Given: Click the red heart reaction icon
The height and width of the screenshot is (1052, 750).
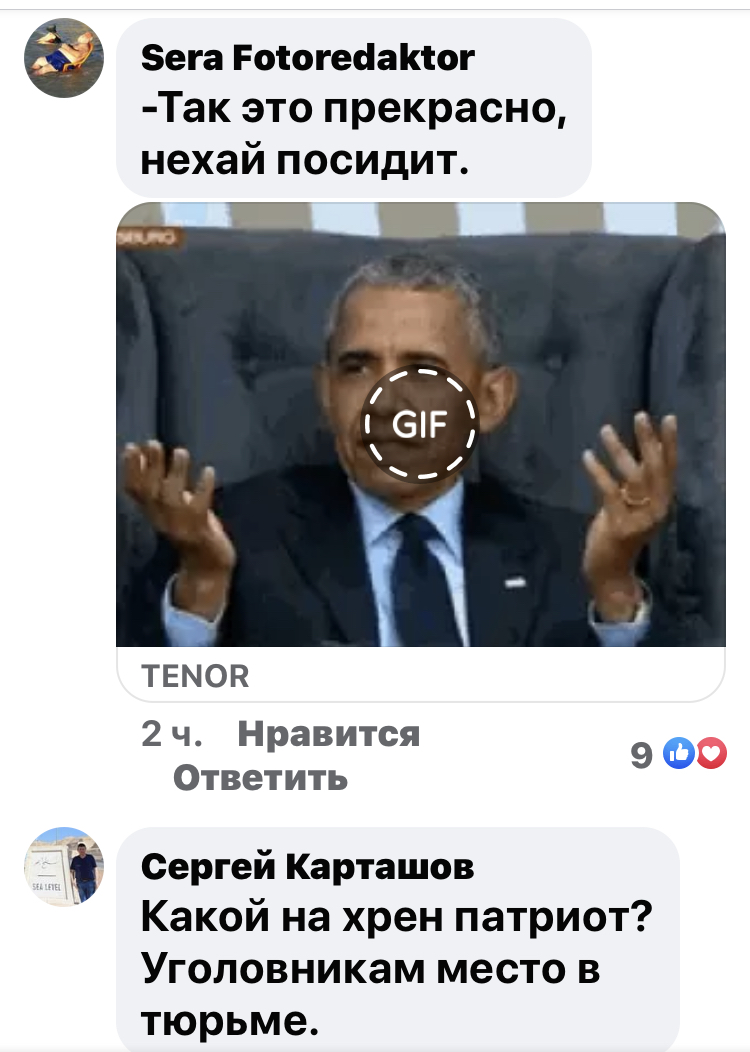Looking at the screenshot, I should (712, 753).
